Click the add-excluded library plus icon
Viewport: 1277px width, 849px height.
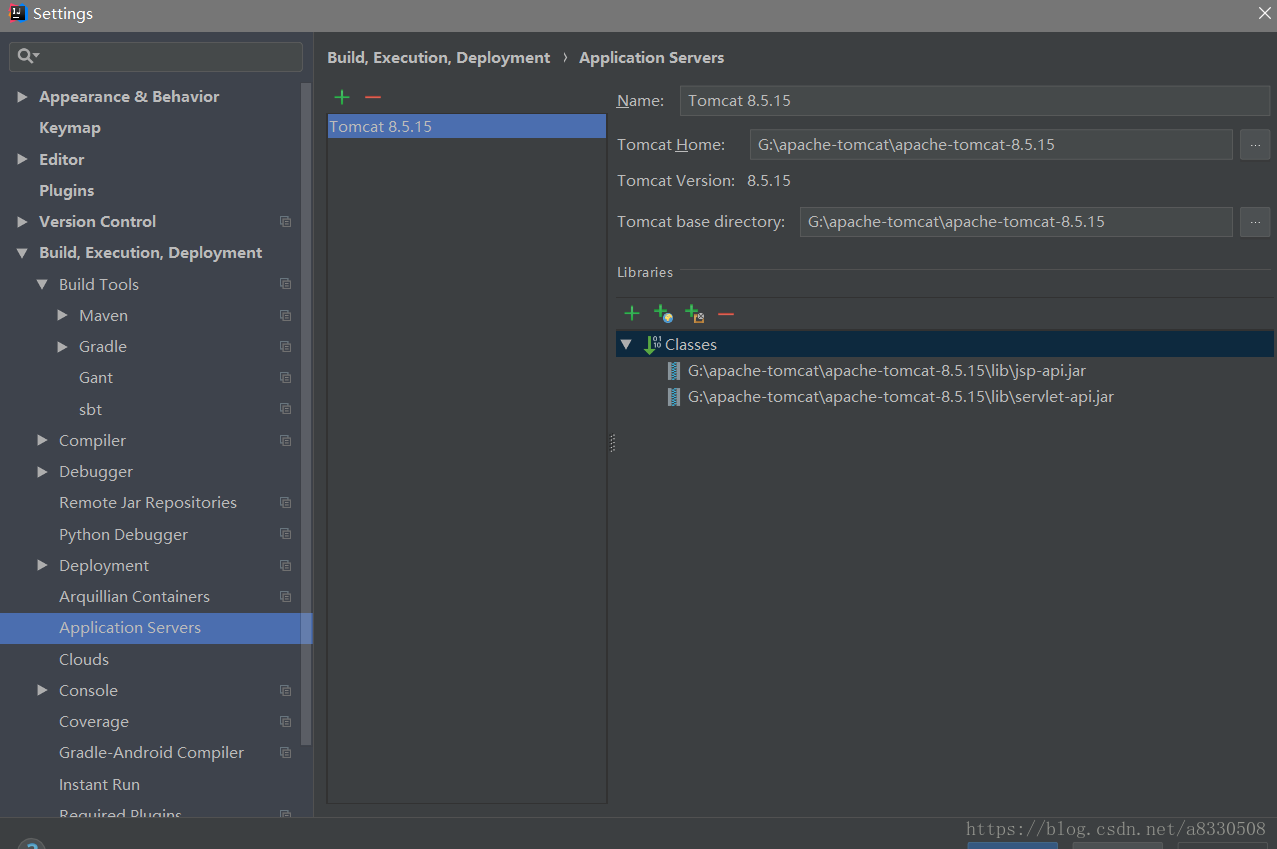[694, 314]
